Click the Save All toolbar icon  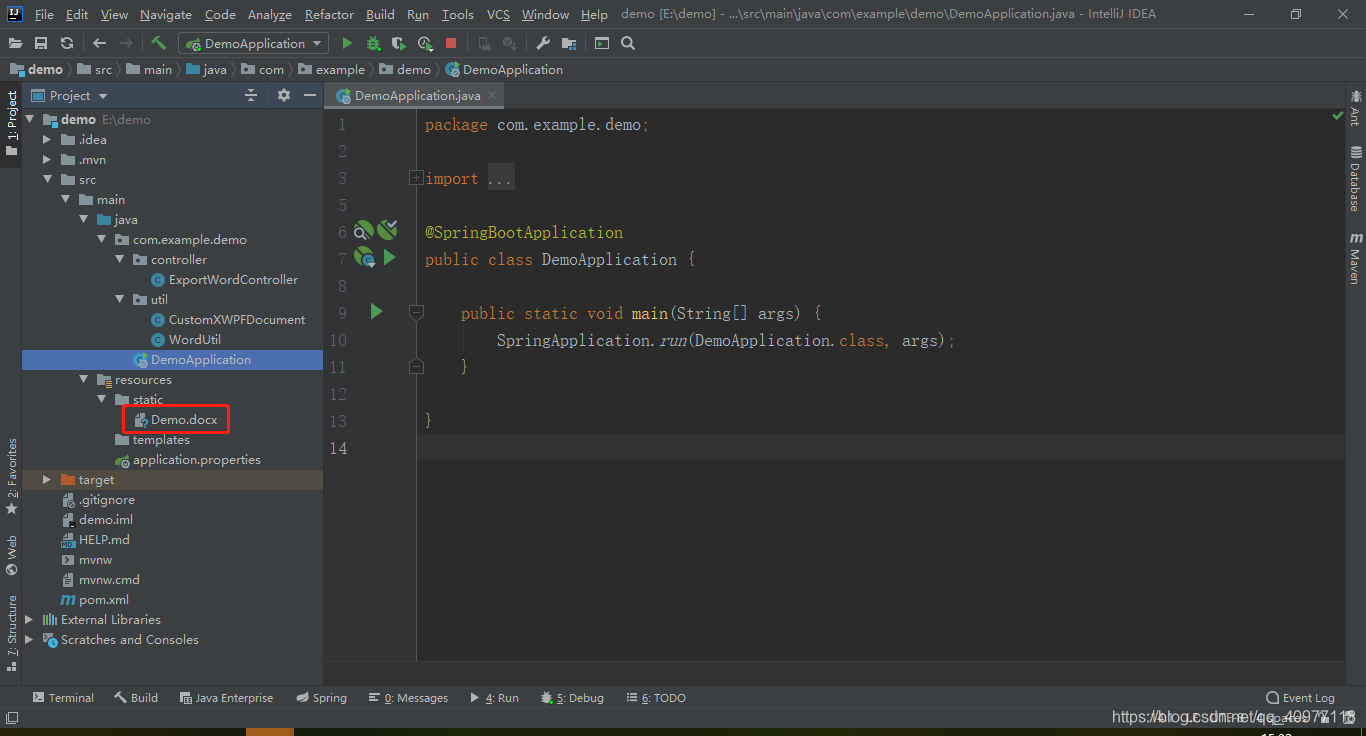(41, 43)
